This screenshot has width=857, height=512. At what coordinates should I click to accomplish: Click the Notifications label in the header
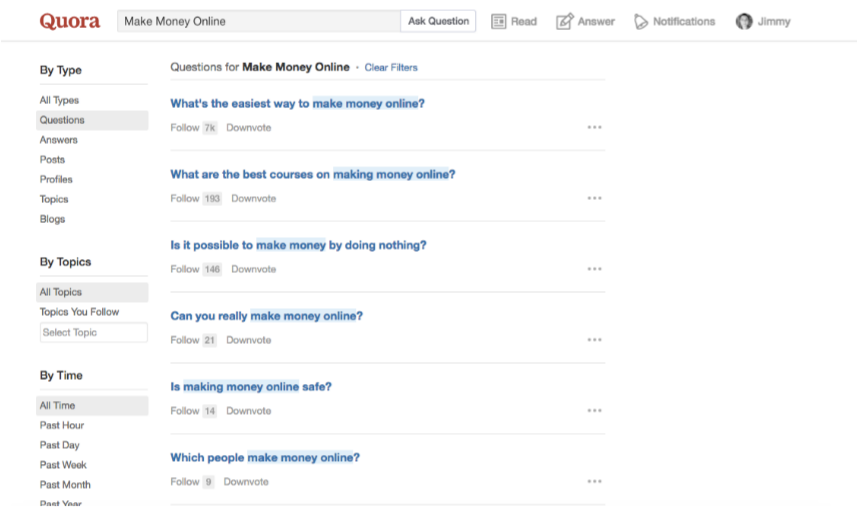(684, 21)
